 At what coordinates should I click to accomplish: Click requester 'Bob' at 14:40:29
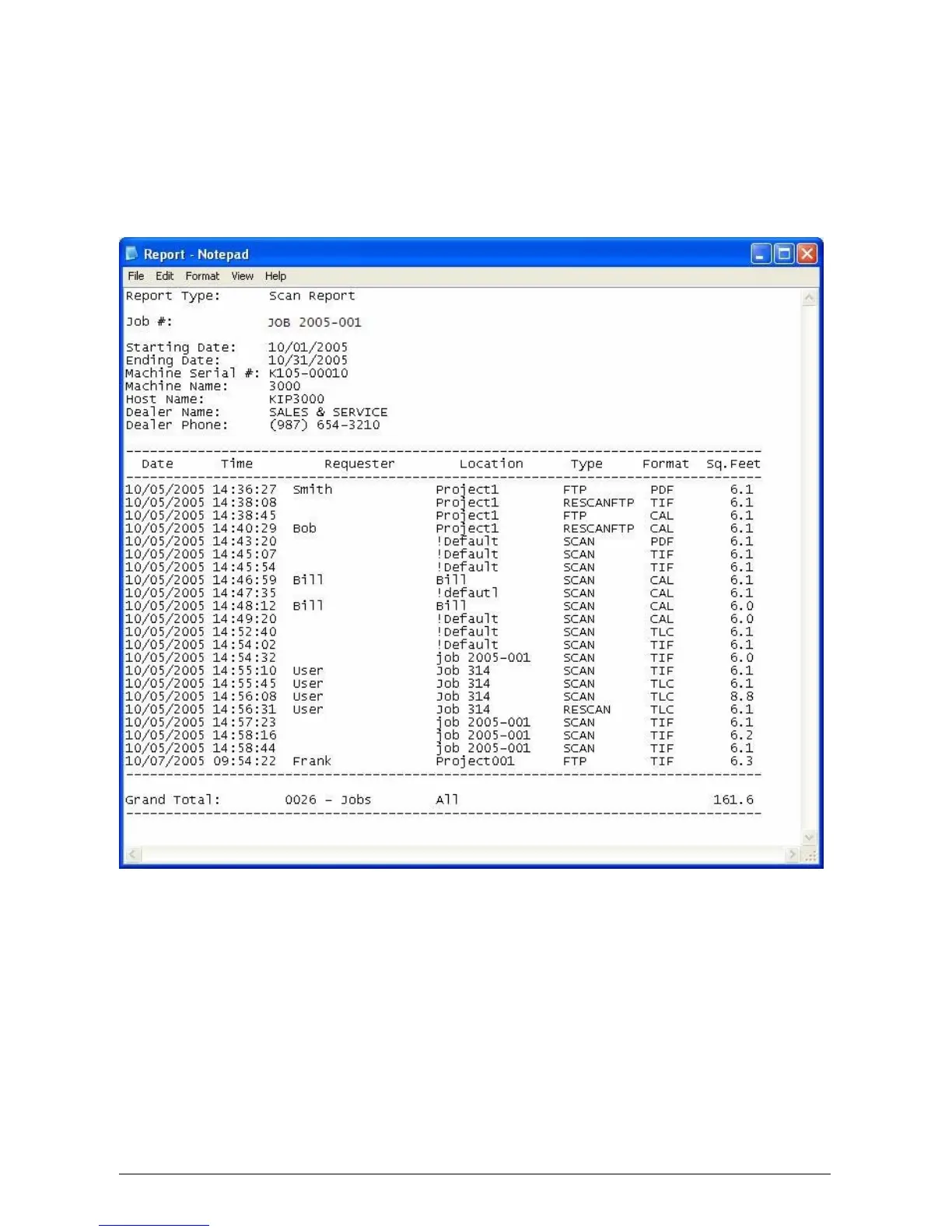(x=304, y=529)
